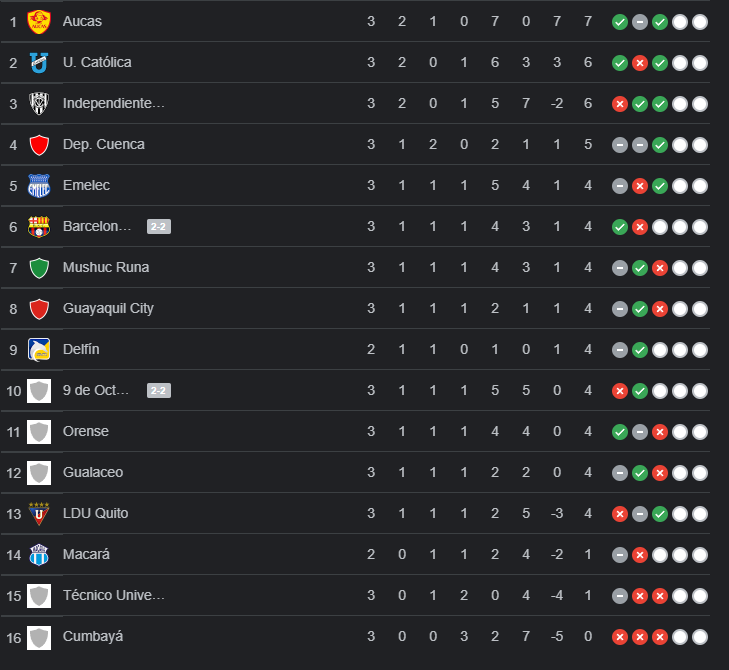Click the 2-2 live score badge for Barcelona
This screenshot has width=729, height=670.
coord(158,226)
